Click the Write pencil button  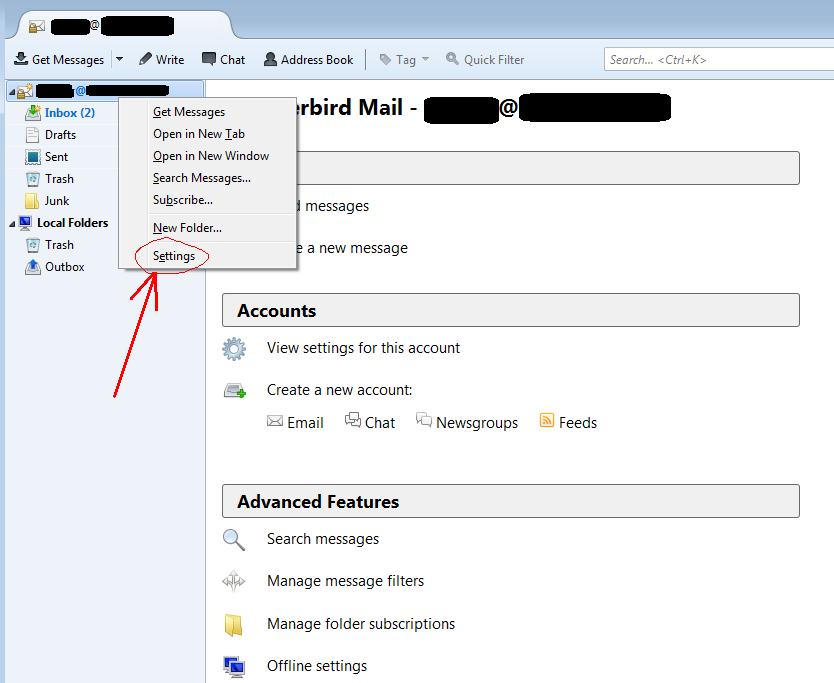[x=161, y=60]
